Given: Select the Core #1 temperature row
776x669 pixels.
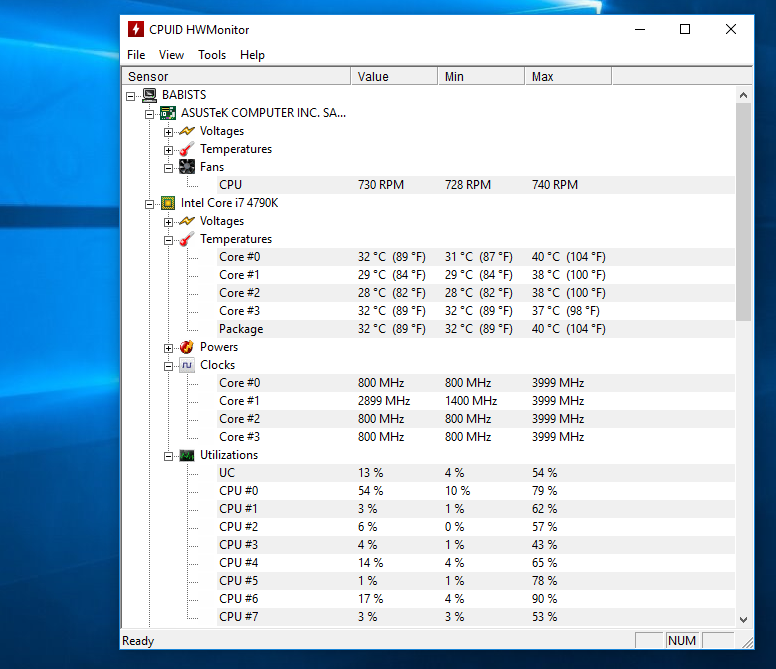Looking at the screenshot, I should point(476,275).
